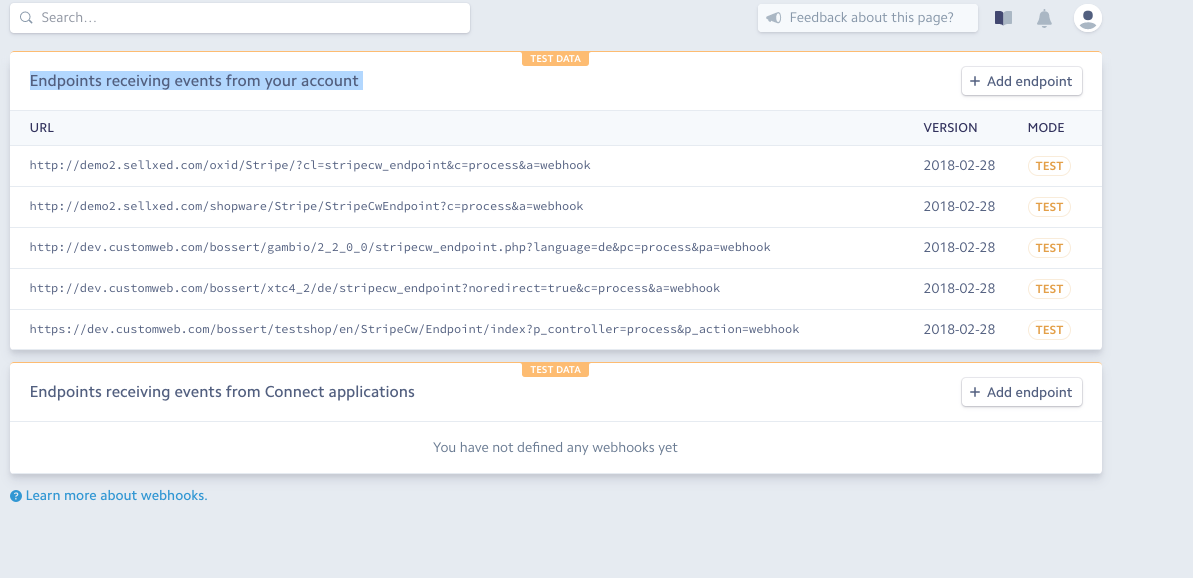The width and height of the screenshot is (1193, 578).
Task: Click the megaphone feedback icon
Action: (x=774, y=17)
